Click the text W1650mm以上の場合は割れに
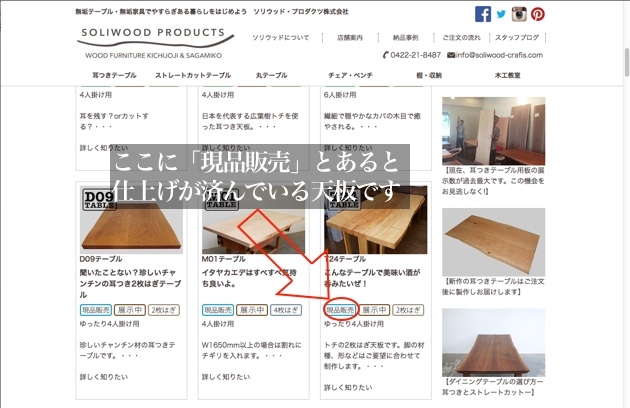Viewport: 630px width, 408px height. click(x=252, y=345)
